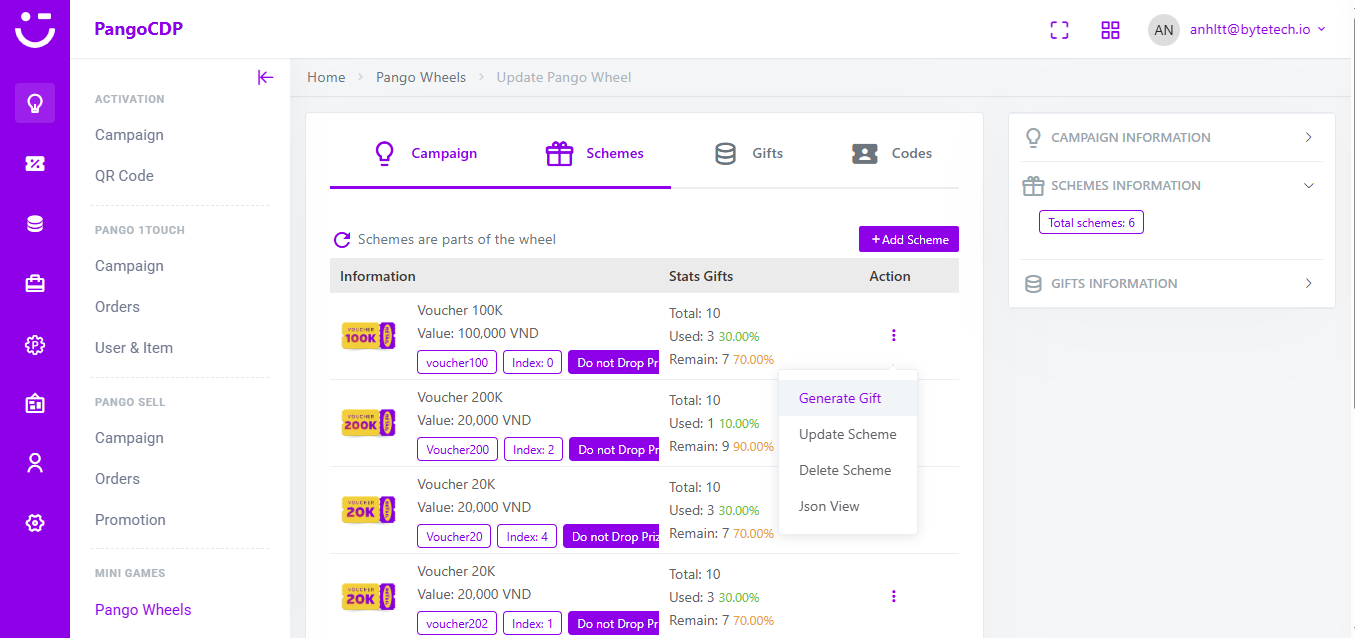Click the 'Voucher 200K' scheme name
Image resolution: width=1355 pixels, height=638 pixels.
[x=460, y=397]
